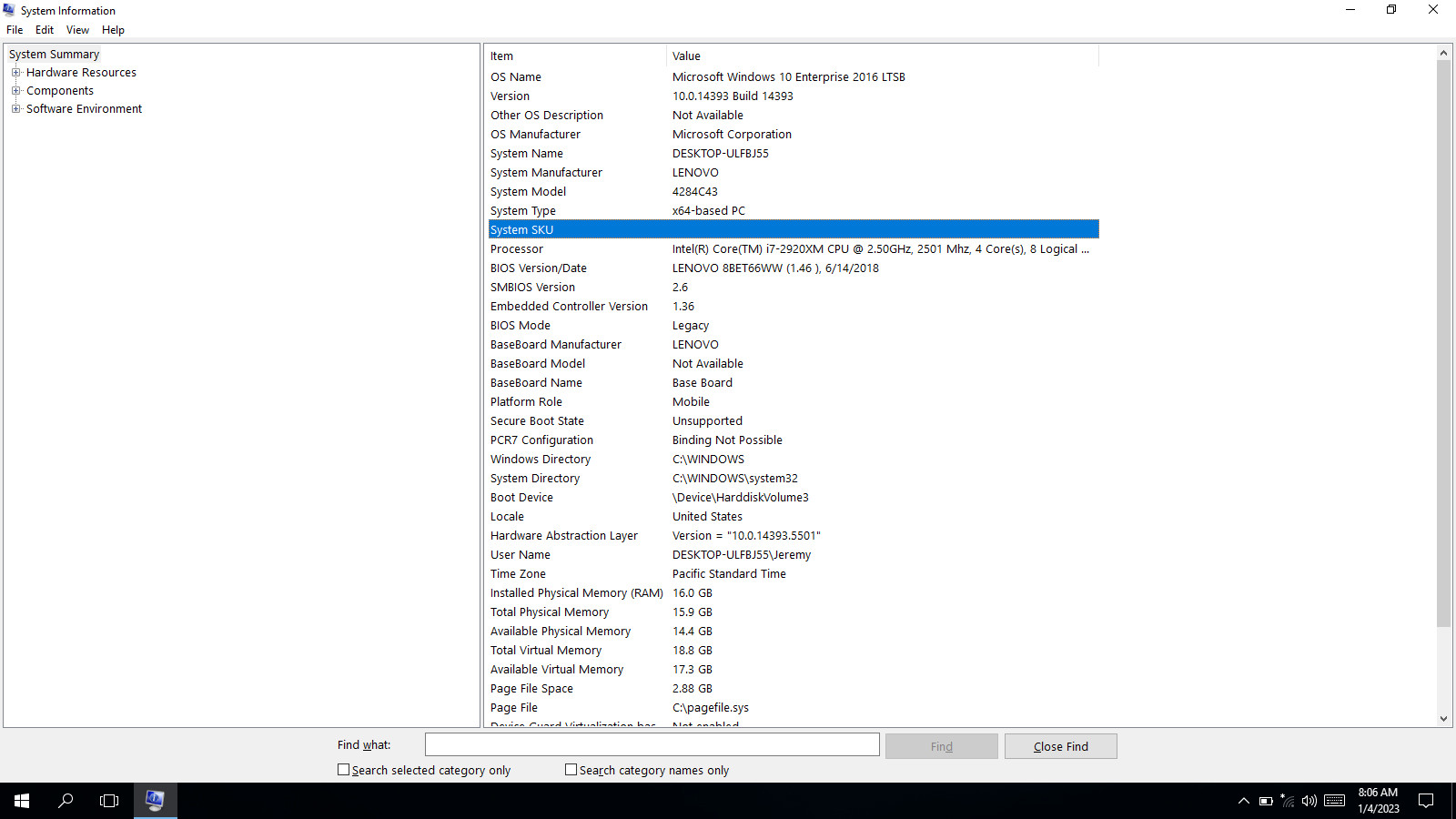Select the System Type row
1456x819 pixels.
[794, 211]
